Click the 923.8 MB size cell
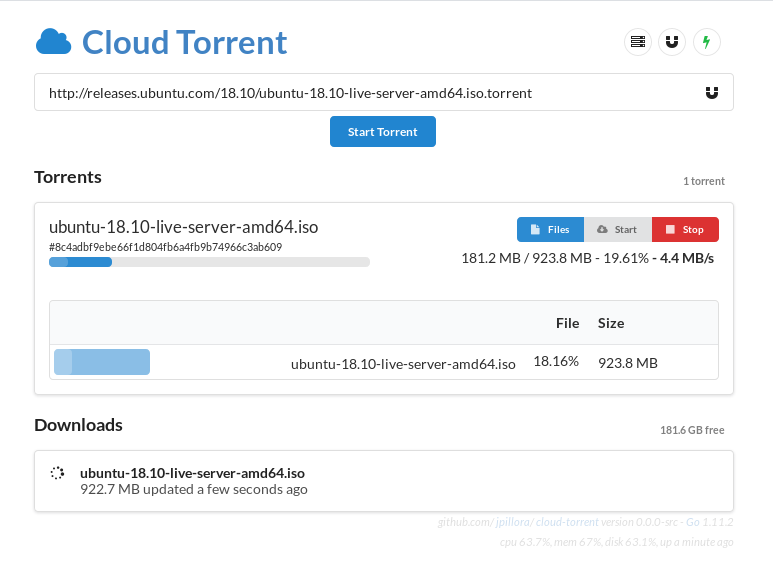 click(x=628, y=363)
